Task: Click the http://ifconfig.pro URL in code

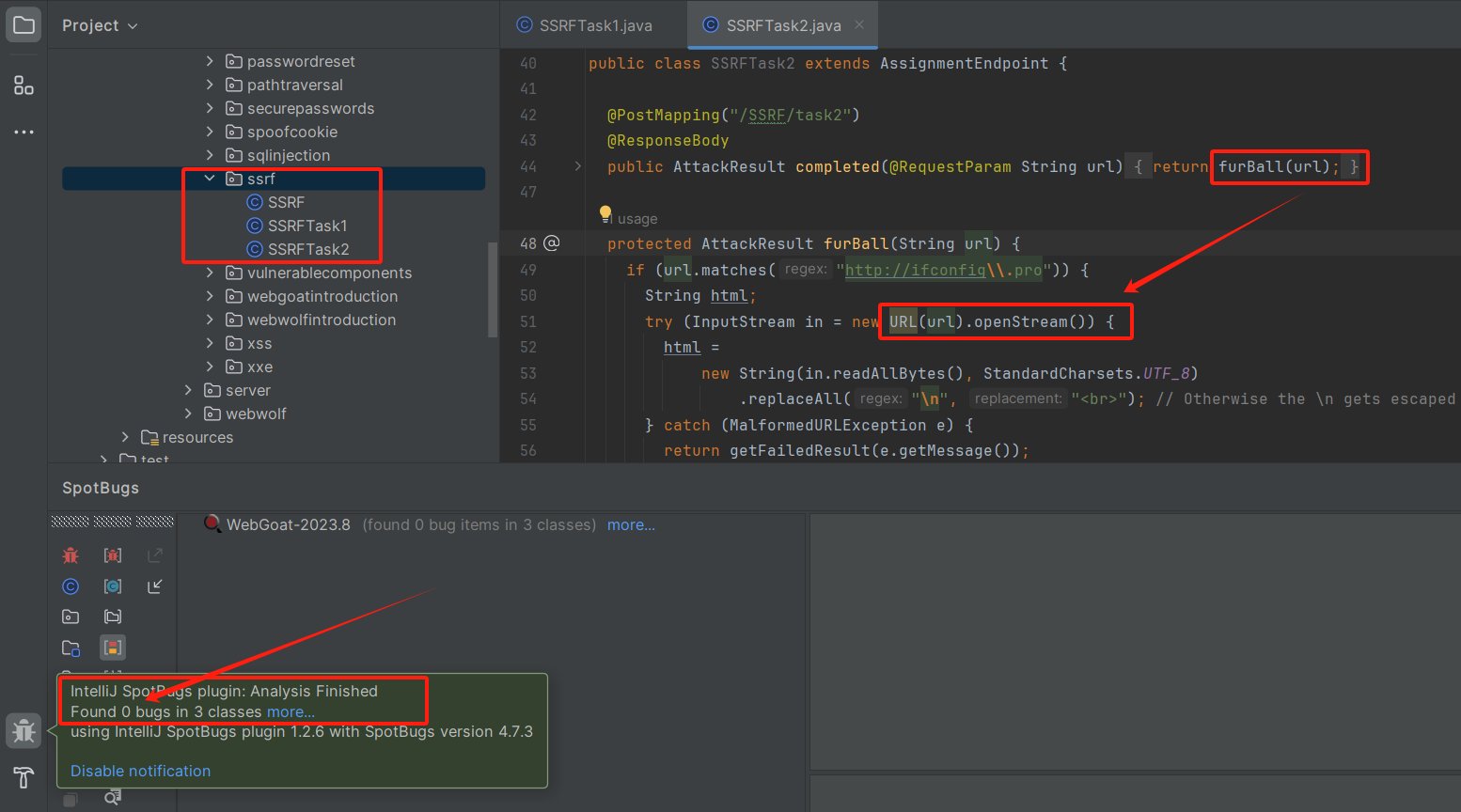Action: pyautogui.click(x=943, y=270)
